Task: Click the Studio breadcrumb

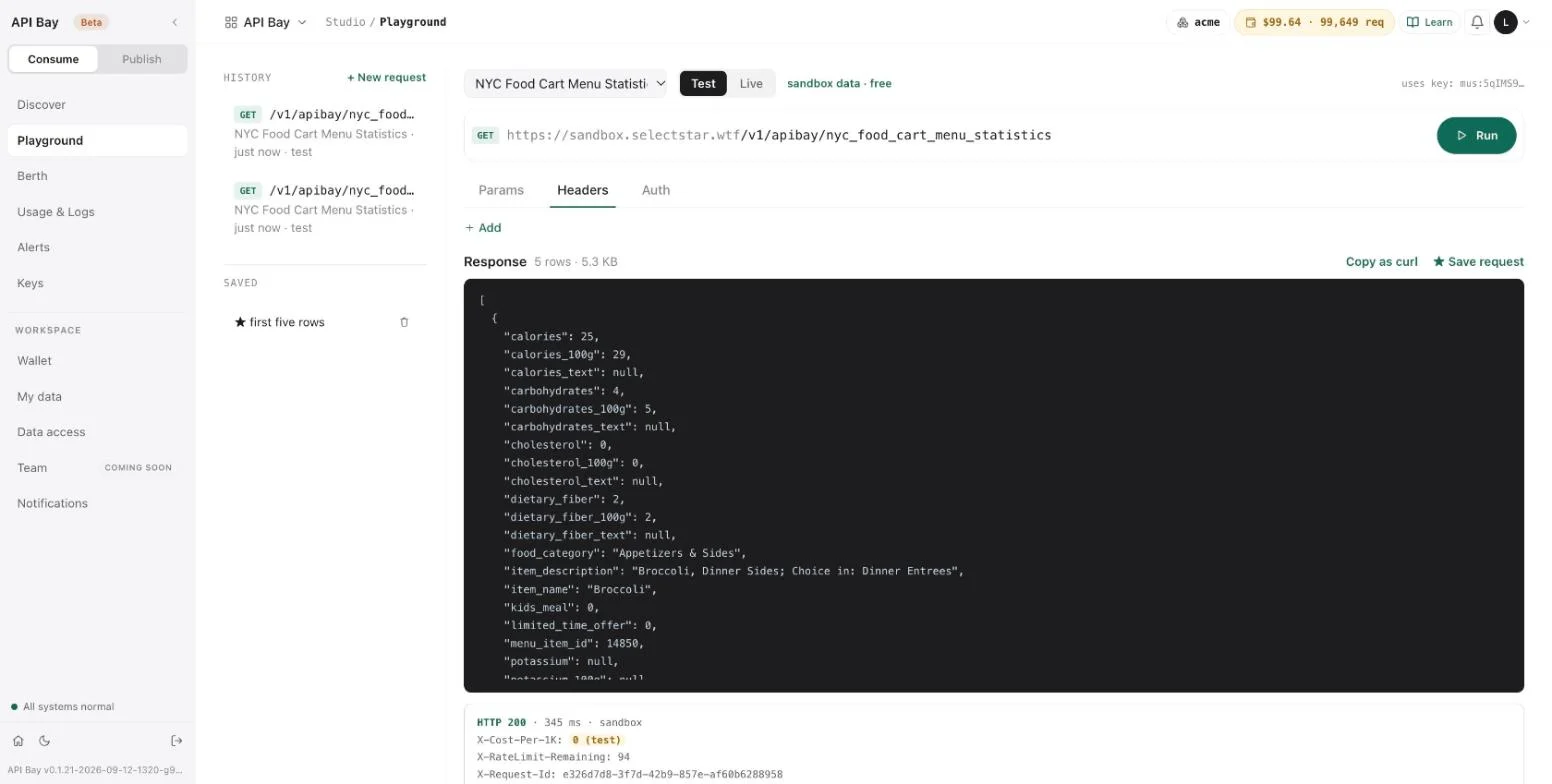Action: (x=345, y=22)
